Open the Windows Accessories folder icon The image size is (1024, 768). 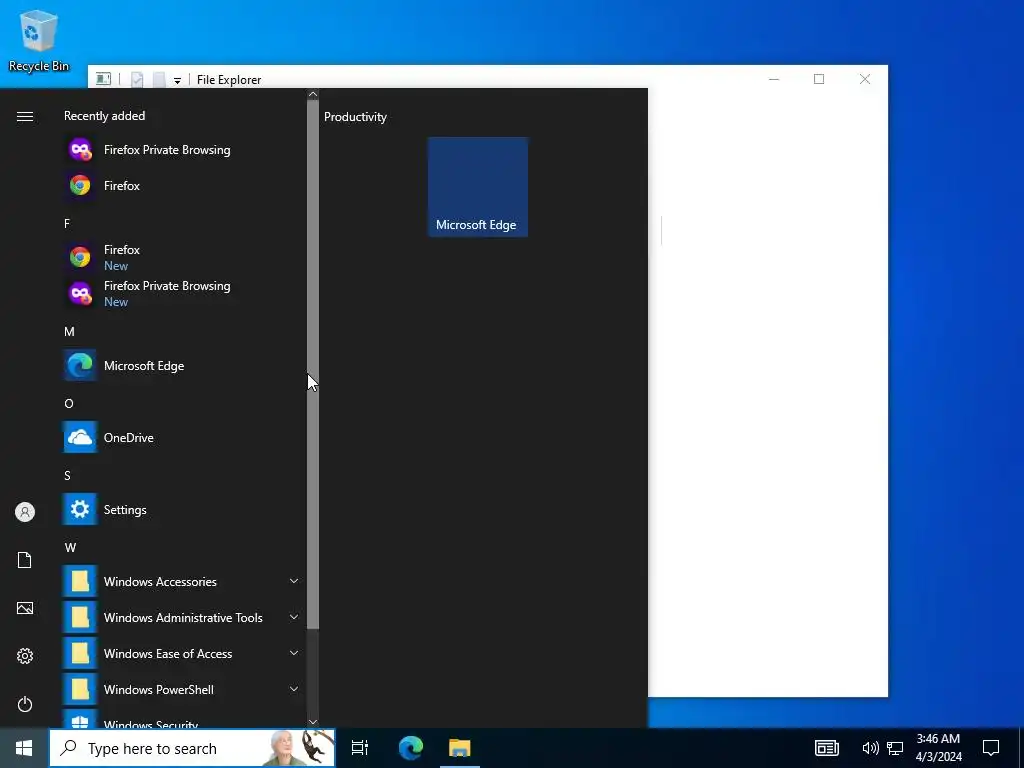80,581
